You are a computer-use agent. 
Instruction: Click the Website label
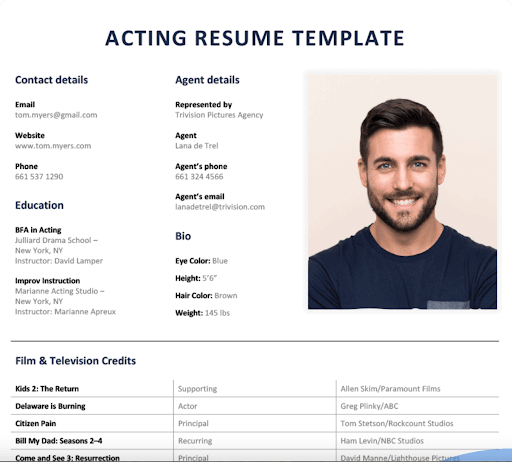click(x=30, y=135)
